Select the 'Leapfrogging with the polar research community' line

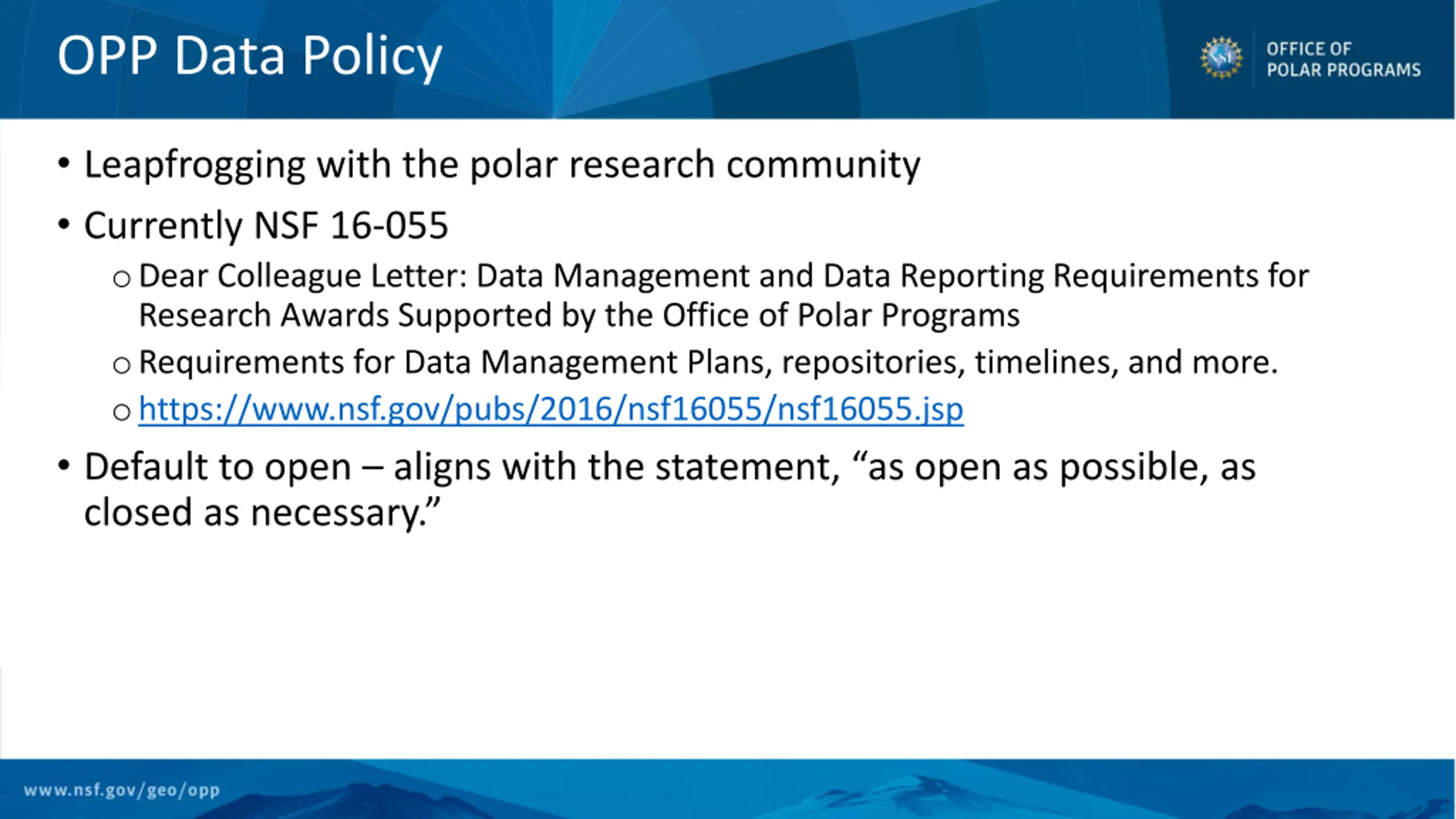pyautogui.click(x=502, y=166)
